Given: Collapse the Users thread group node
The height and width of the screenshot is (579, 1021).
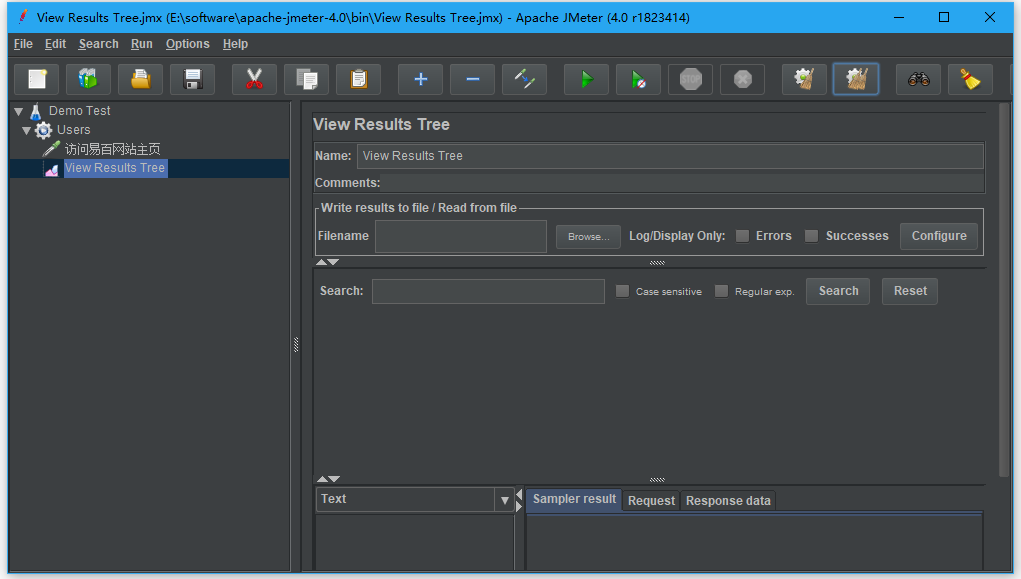Looking at the screenshot, I should tap(26, 130).
